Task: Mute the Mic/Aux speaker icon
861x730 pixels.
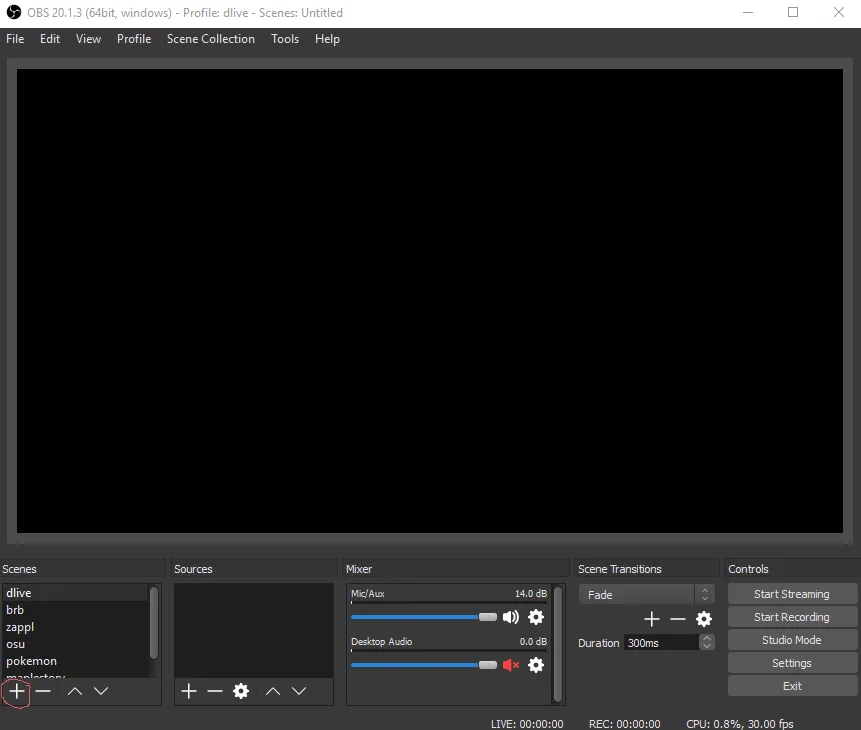Action: (511, 617)
